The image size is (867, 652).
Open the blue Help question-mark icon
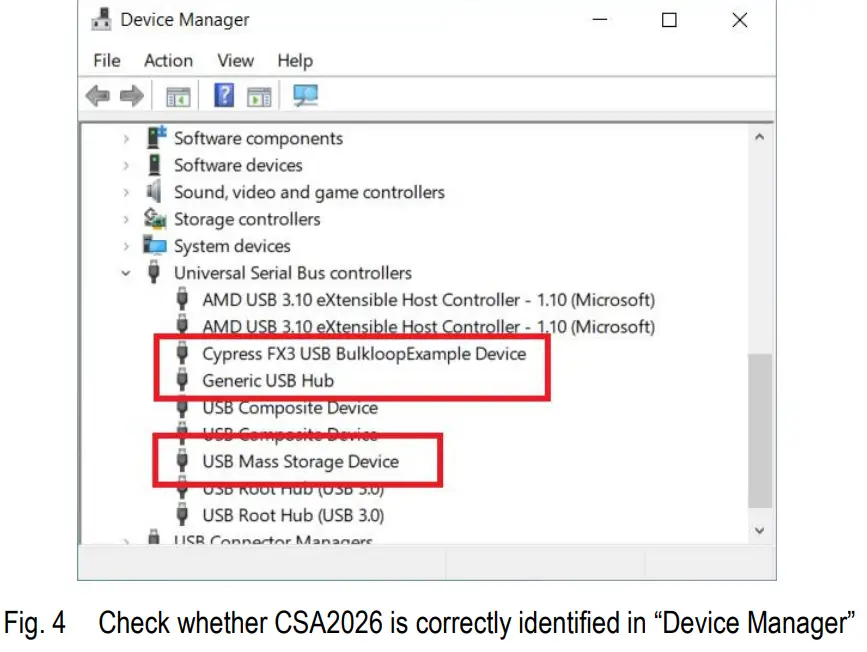tap(224, 95)
